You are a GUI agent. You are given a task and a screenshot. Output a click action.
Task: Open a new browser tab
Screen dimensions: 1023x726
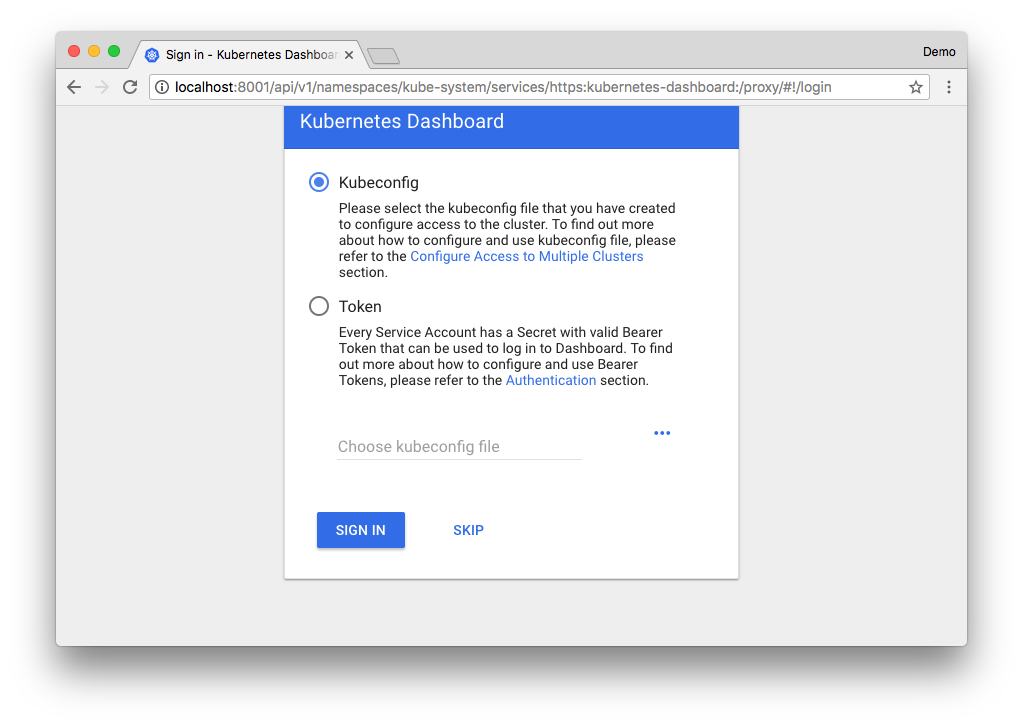[x=384, y=57]
